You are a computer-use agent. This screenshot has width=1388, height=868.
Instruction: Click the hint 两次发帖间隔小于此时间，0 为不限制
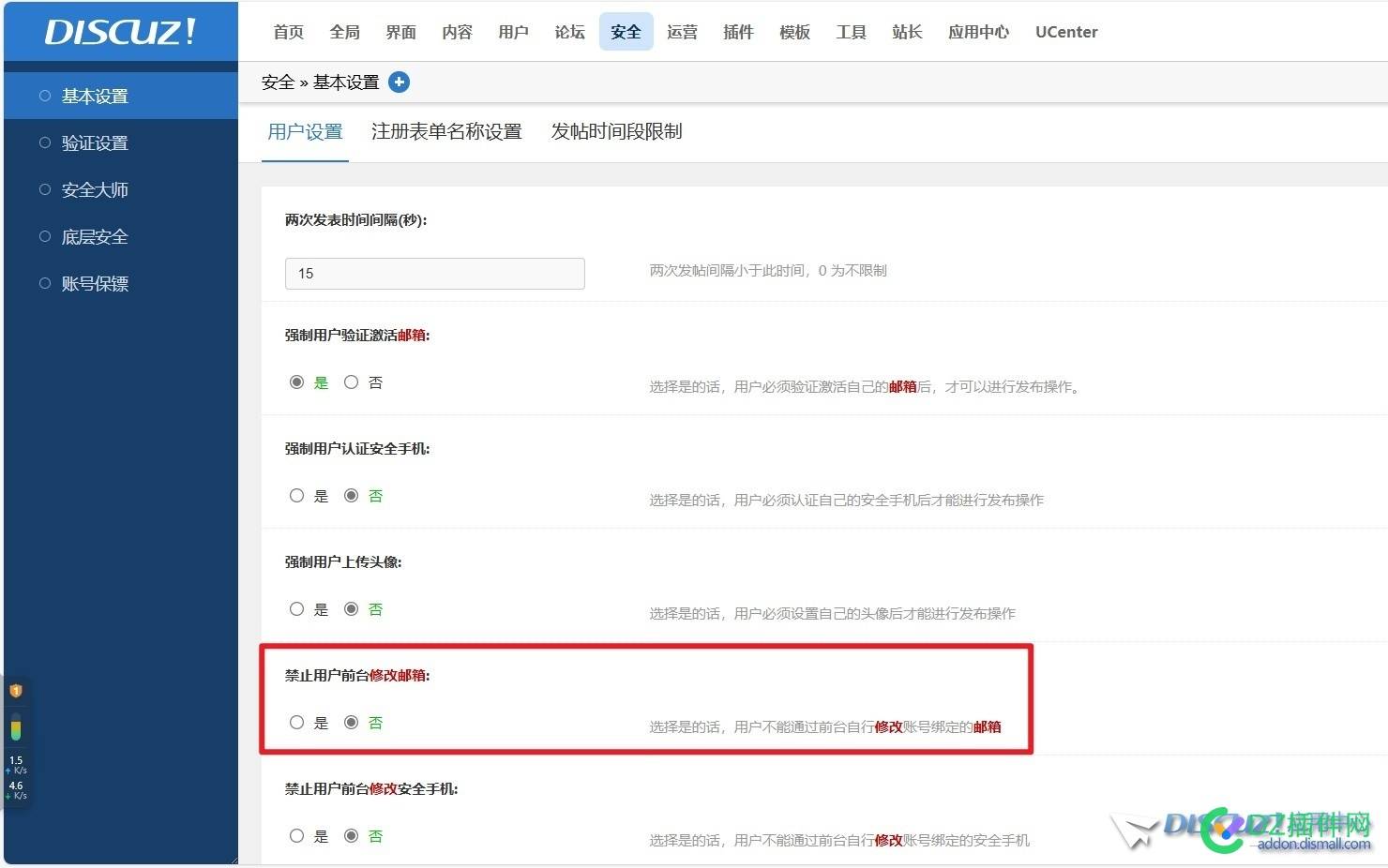tap(768, 271)
